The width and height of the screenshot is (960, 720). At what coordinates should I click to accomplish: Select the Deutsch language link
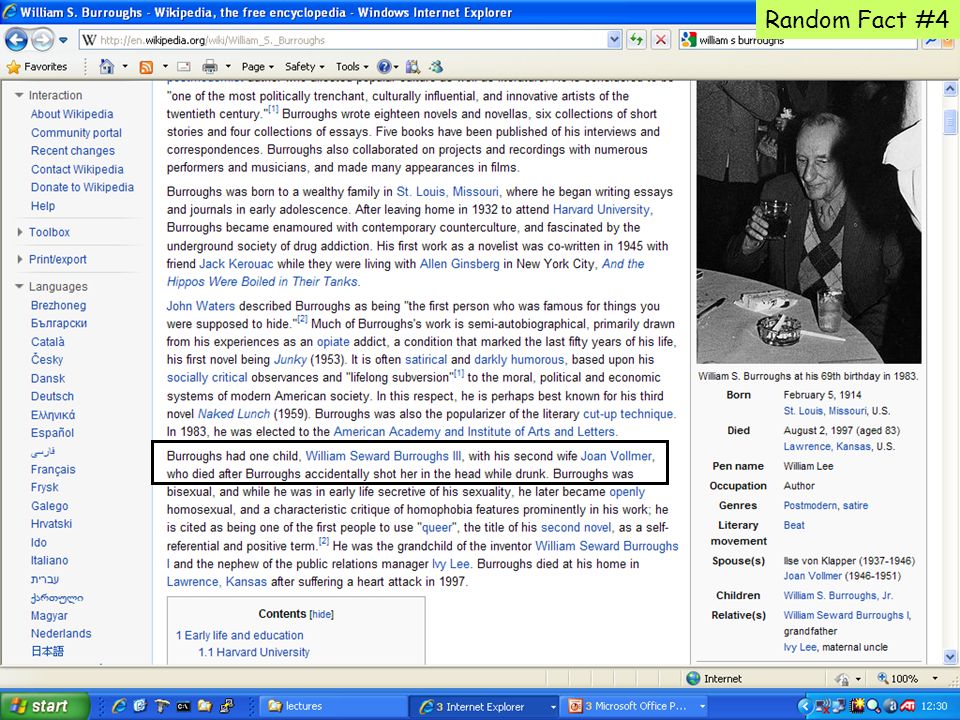[52, 397]
